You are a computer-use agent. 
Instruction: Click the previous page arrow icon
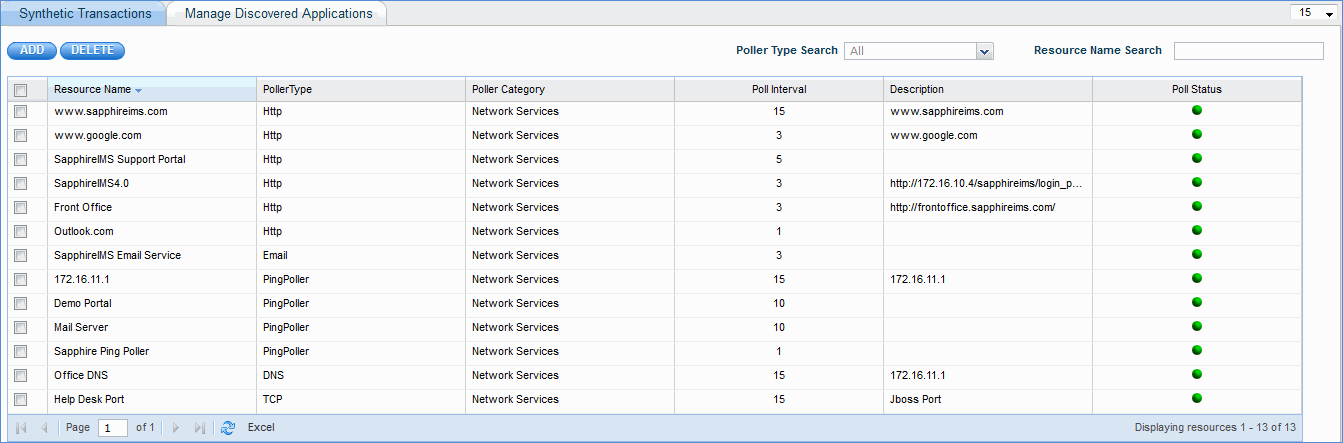pyautogui.click(x=44, y=427)
